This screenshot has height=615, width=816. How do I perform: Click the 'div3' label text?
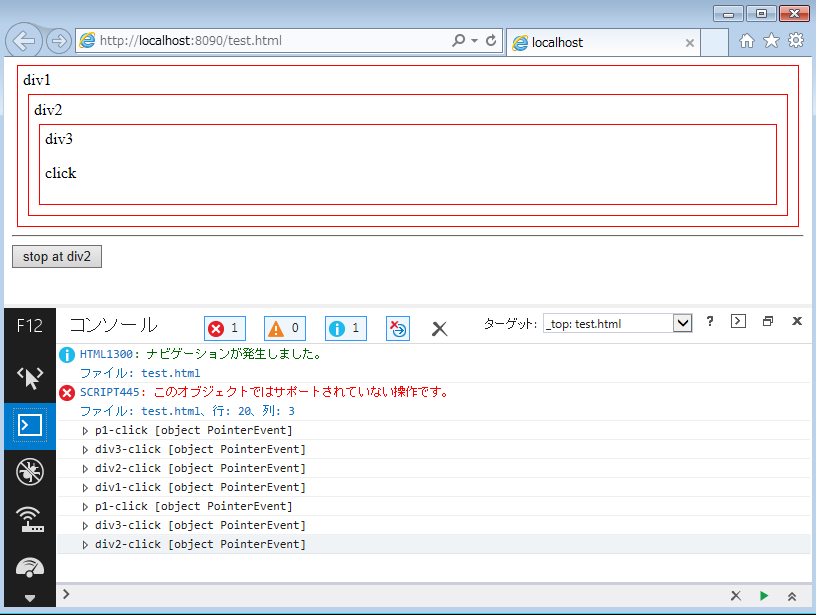pyautogui.click(x=59, y=139)
